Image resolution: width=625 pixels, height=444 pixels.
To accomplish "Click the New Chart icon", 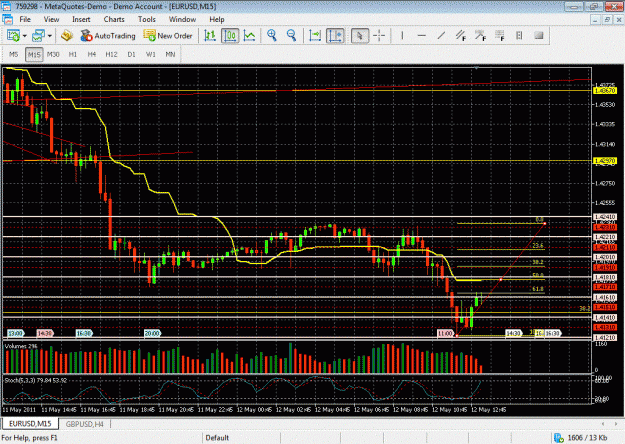I will click(x=13, y=36).
